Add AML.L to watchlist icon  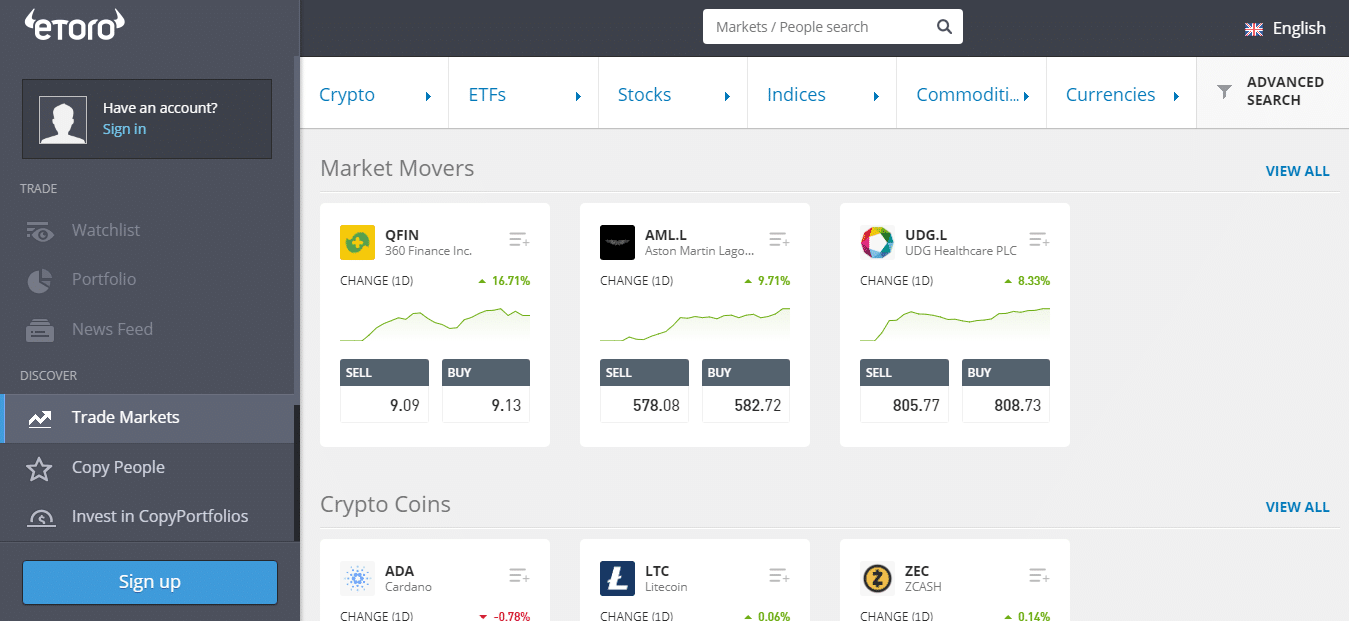[x=779, y=240]
